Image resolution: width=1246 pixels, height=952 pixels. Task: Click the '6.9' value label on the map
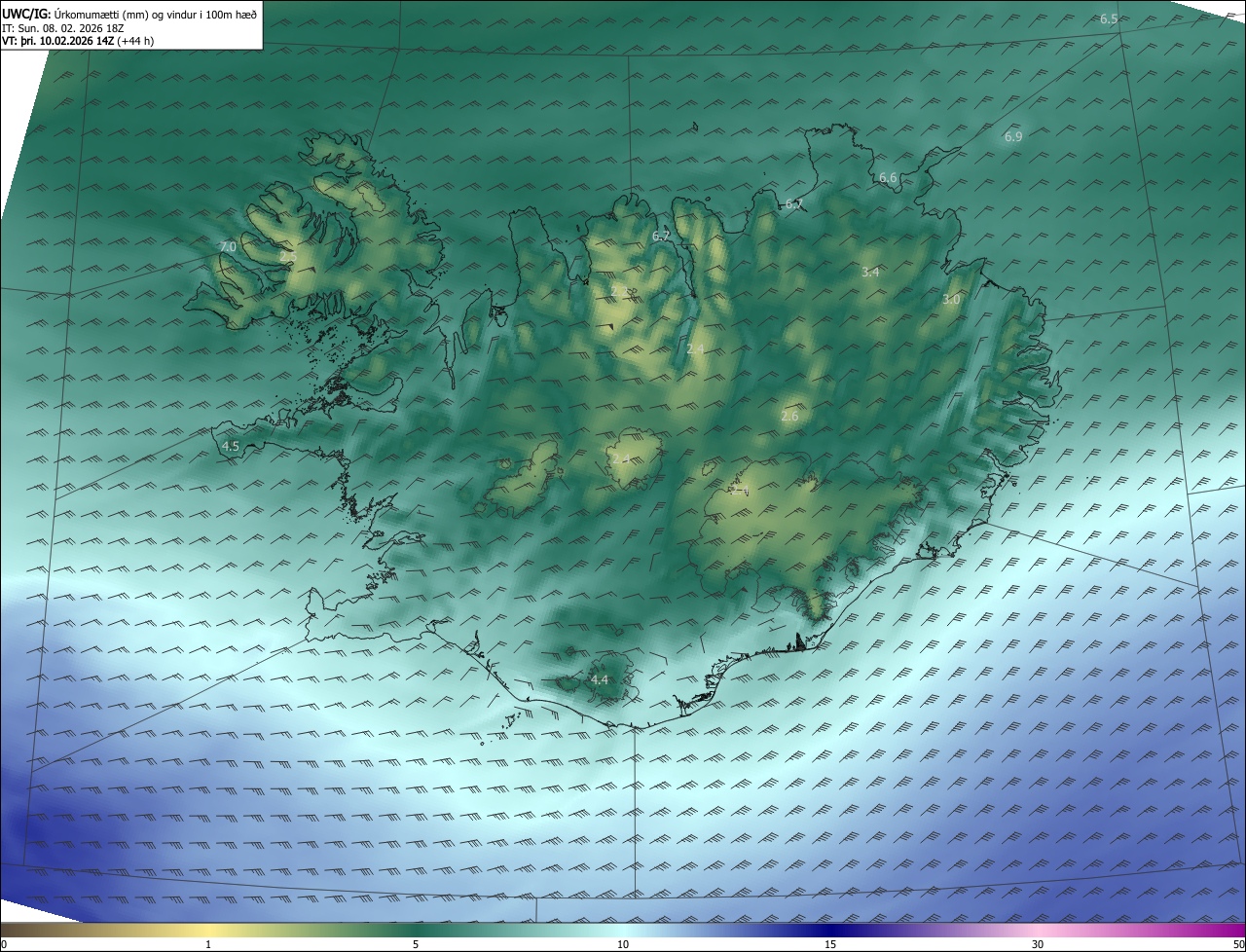tap(1013, 136)
